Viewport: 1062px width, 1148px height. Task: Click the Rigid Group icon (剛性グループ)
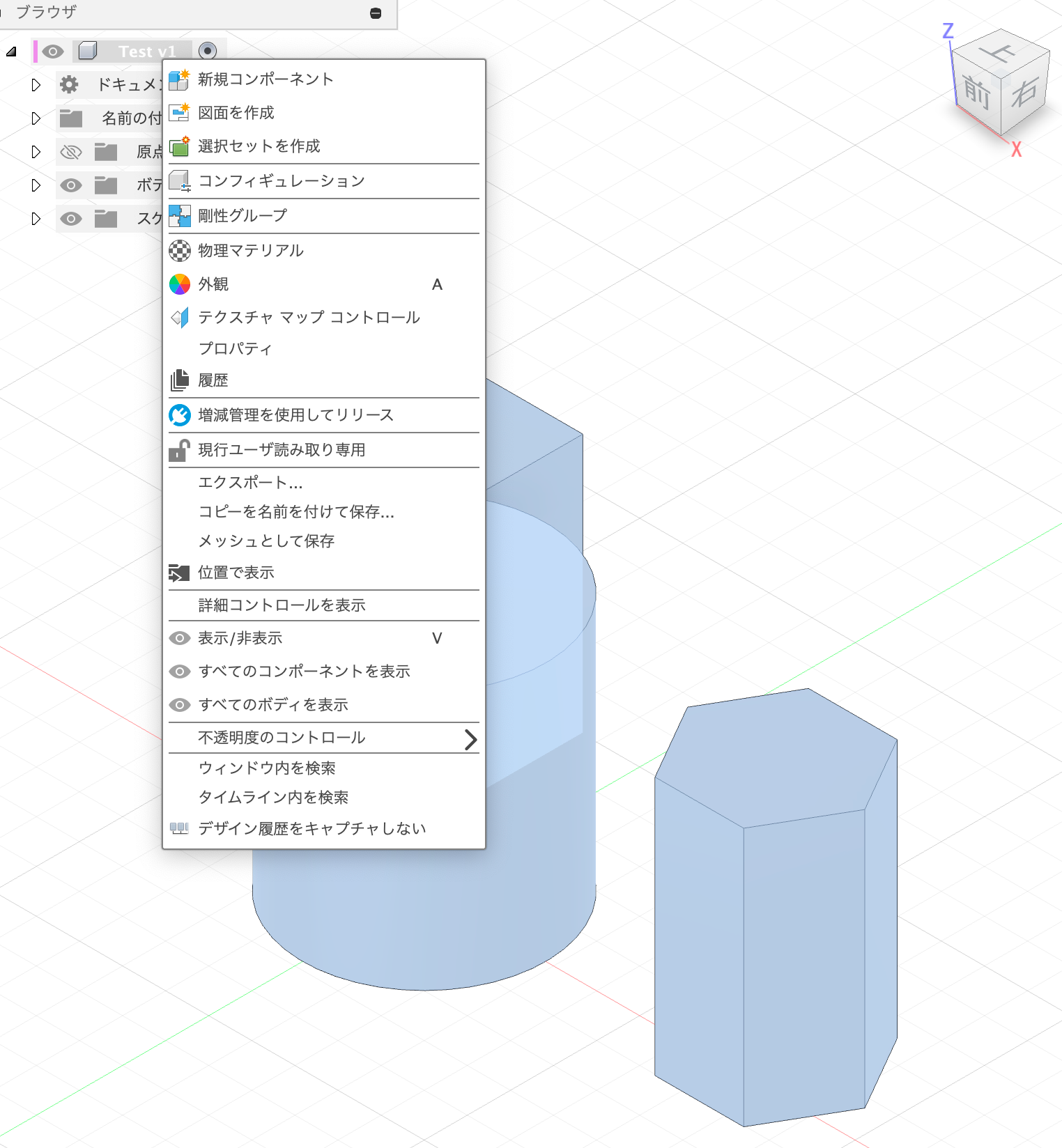180,216
